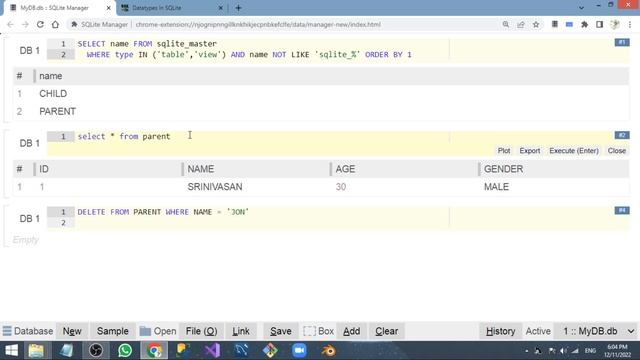Open WhatsApp from the taskbar

click(125, 351)
